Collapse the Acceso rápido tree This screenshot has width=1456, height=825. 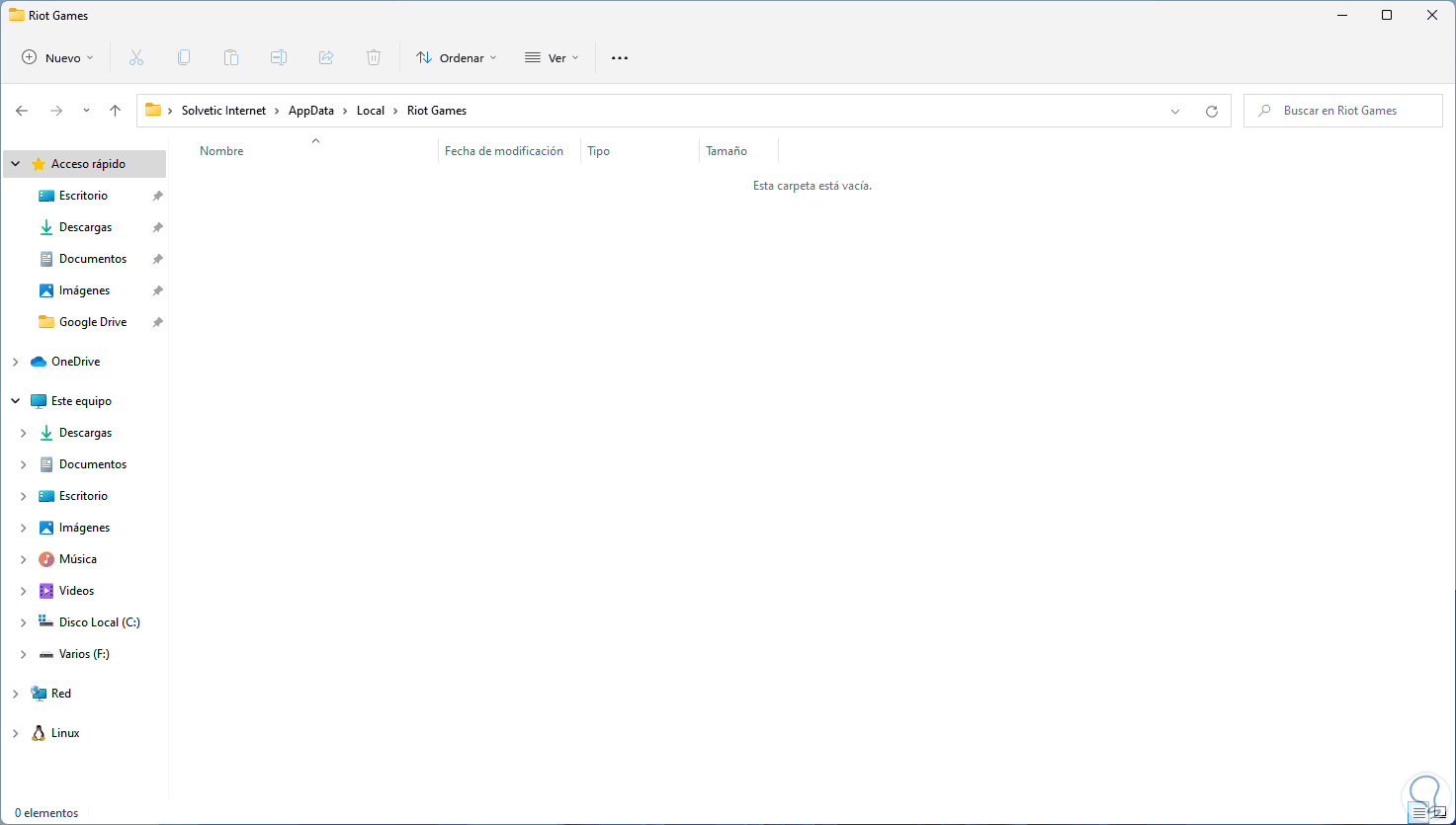16,164
